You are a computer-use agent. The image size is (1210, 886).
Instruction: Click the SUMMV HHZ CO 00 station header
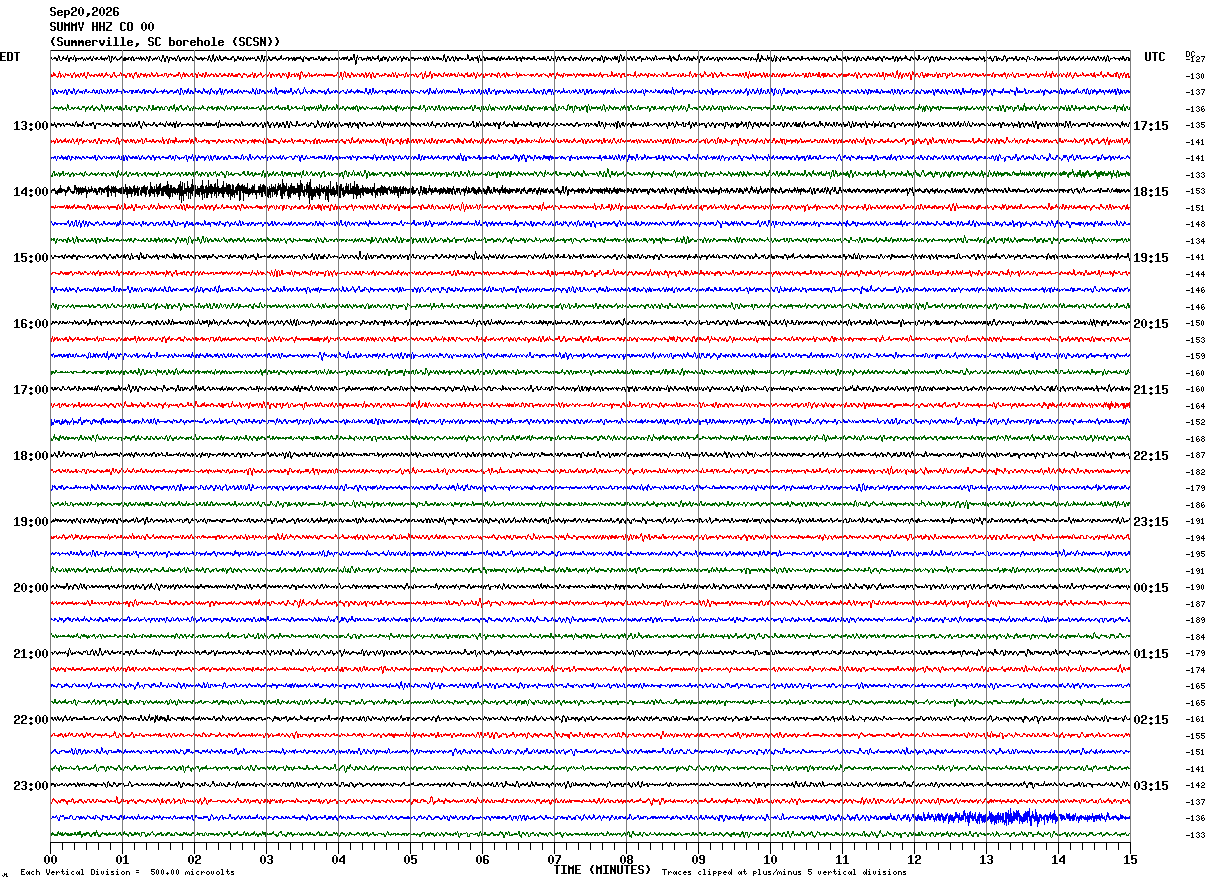pos(102,27)
